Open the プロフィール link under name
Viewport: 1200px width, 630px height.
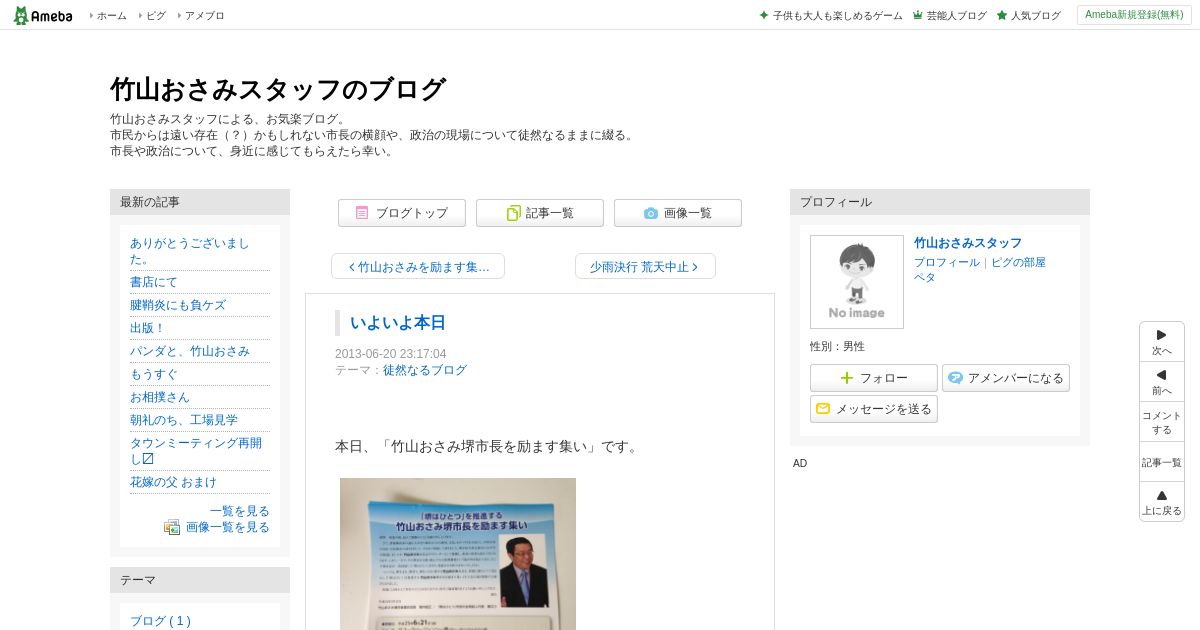(x=947, y=262)
